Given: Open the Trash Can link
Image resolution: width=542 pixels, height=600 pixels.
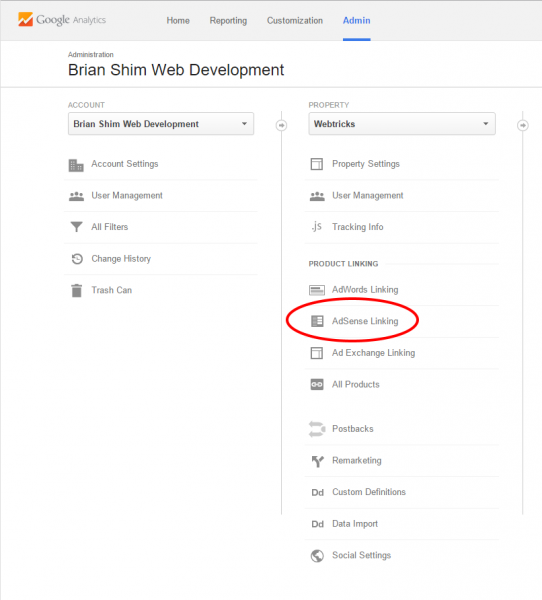Looking at the screenshot, I should coord(111,290).
